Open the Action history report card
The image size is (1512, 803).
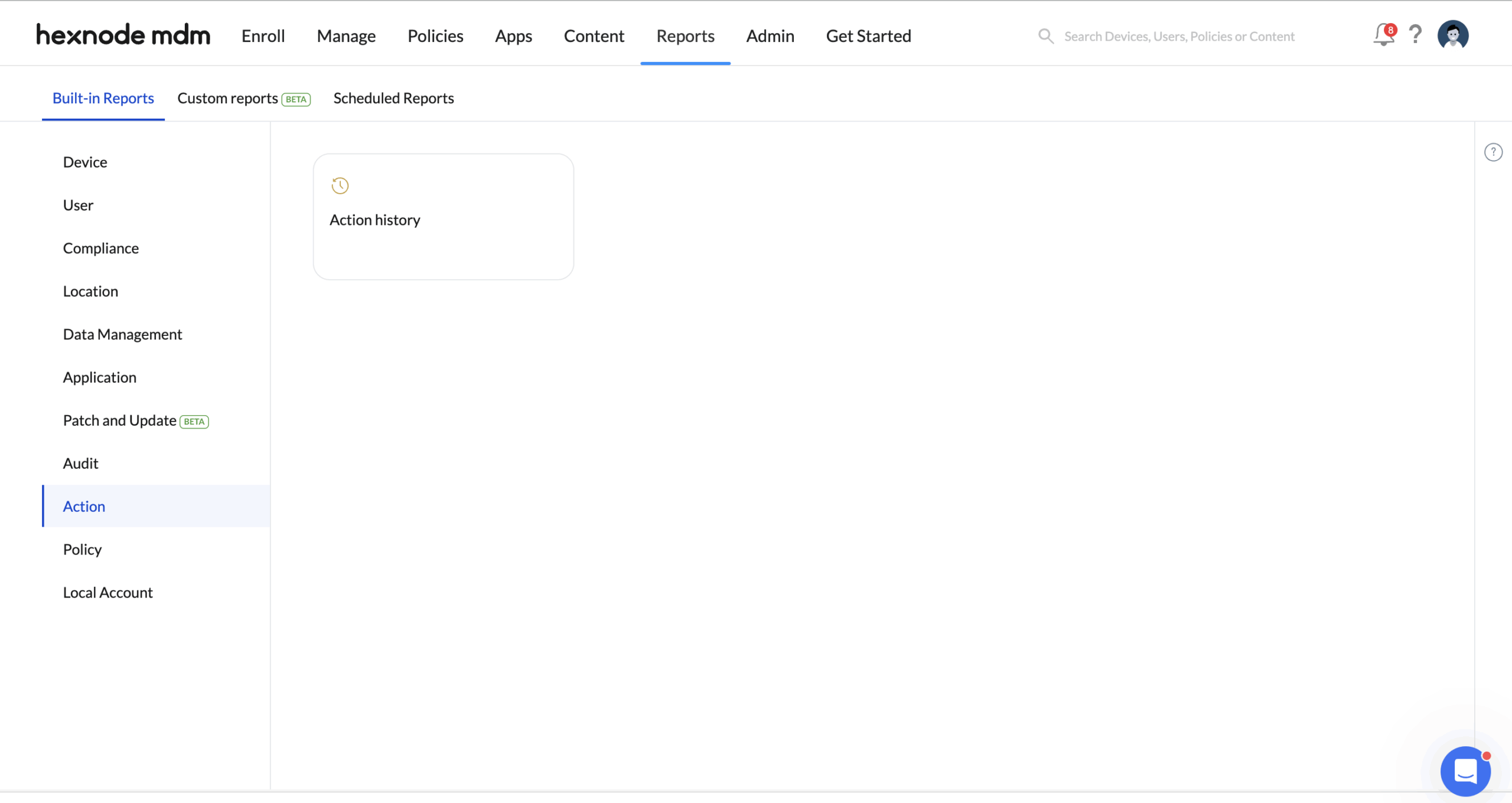coord(443,216)
